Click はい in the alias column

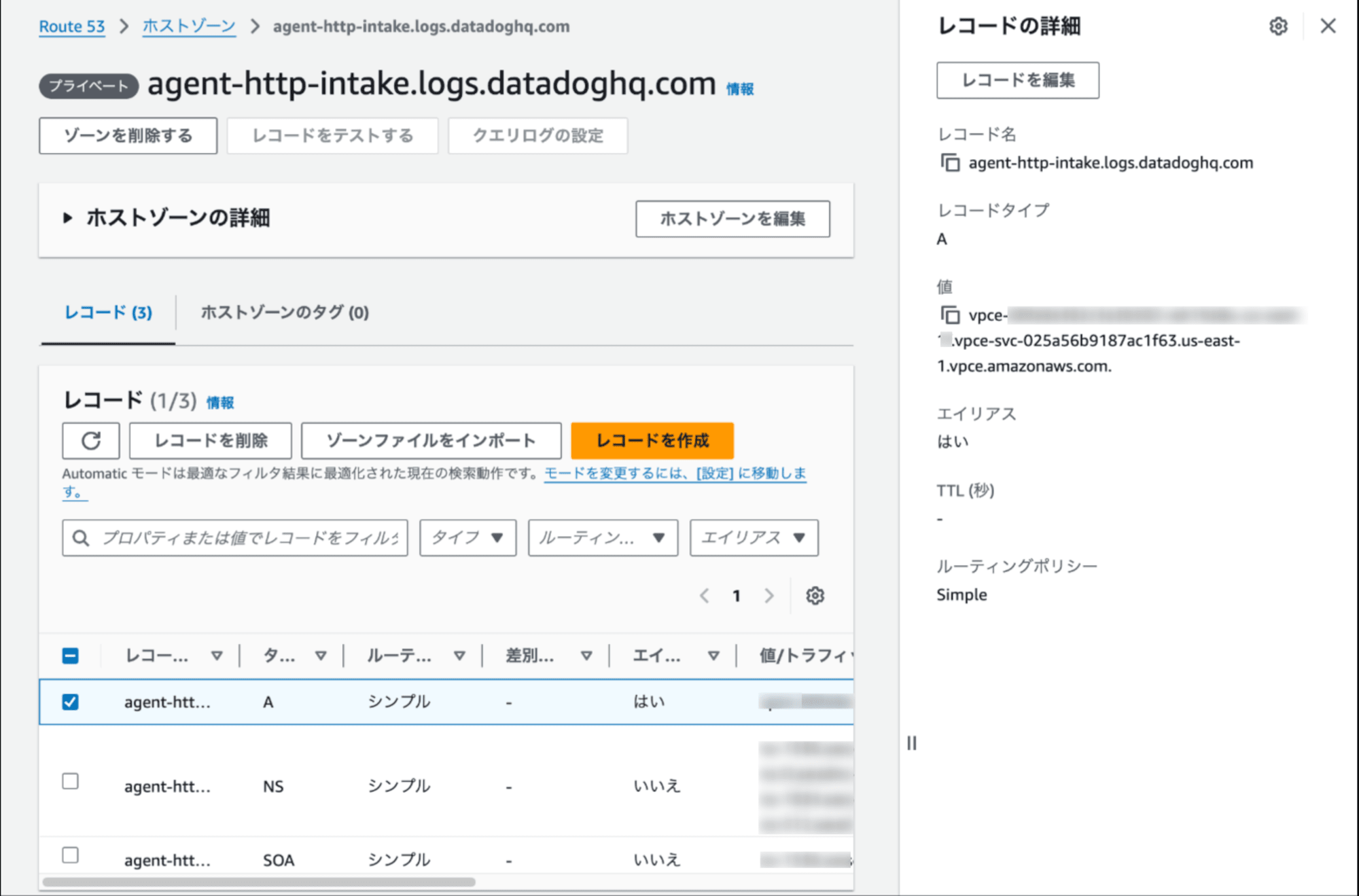[649, 702]
